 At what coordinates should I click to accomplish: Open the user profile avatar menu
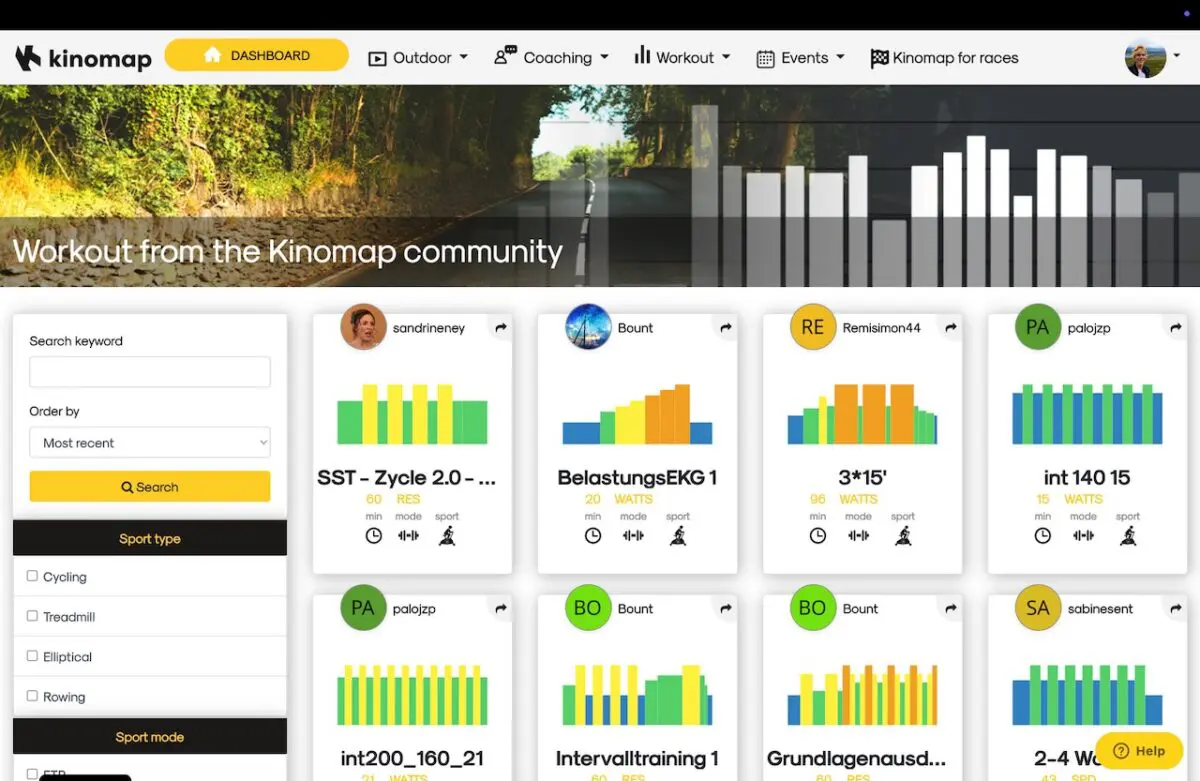click(1153, 57)
